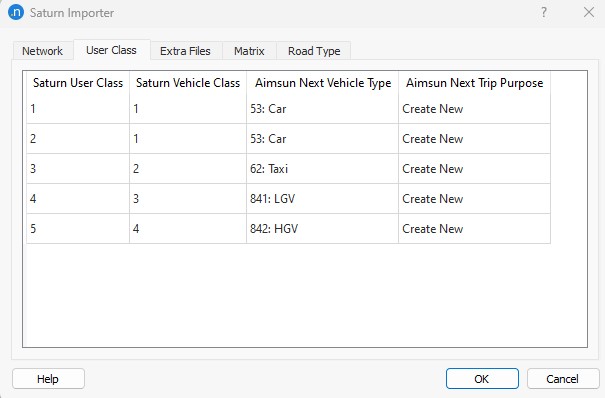605x398 pixels.
Task: Click the Help button
Action: pyautogui.click(x=48, y=379)
